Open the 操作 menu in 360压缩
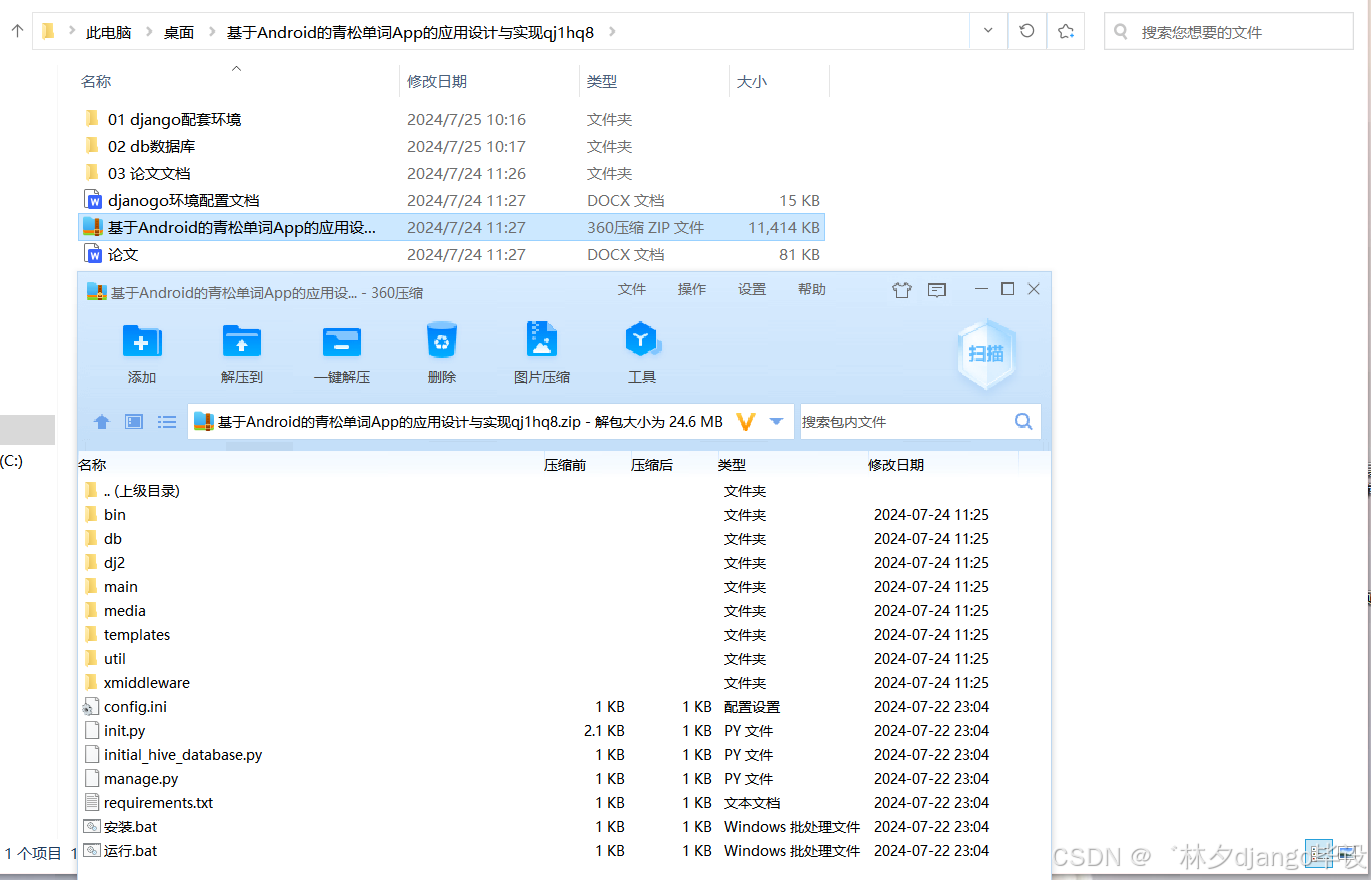Image resolution: width=1371 pixels, height=880 pixels. [692, 289]
